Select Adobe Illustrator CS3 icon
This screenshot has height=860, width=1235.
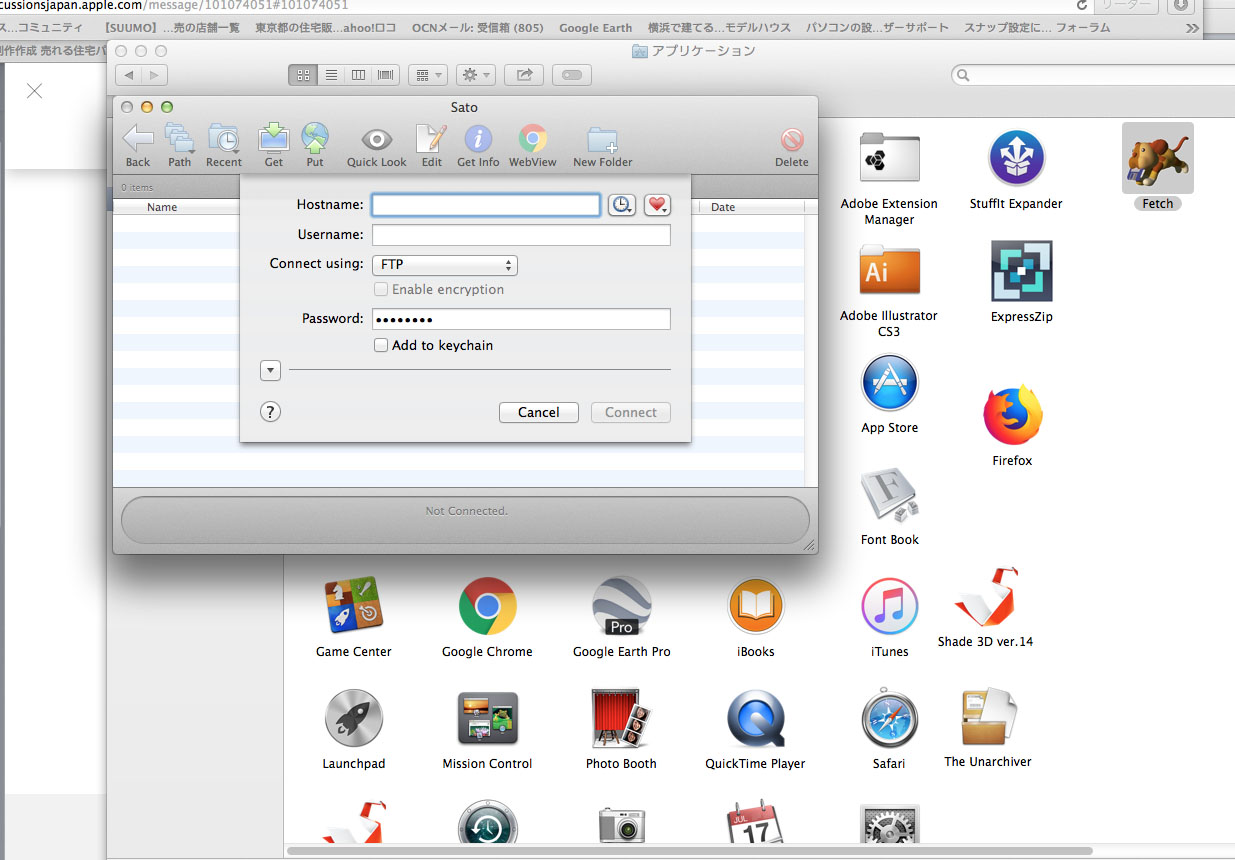click(x=889, y=270)
